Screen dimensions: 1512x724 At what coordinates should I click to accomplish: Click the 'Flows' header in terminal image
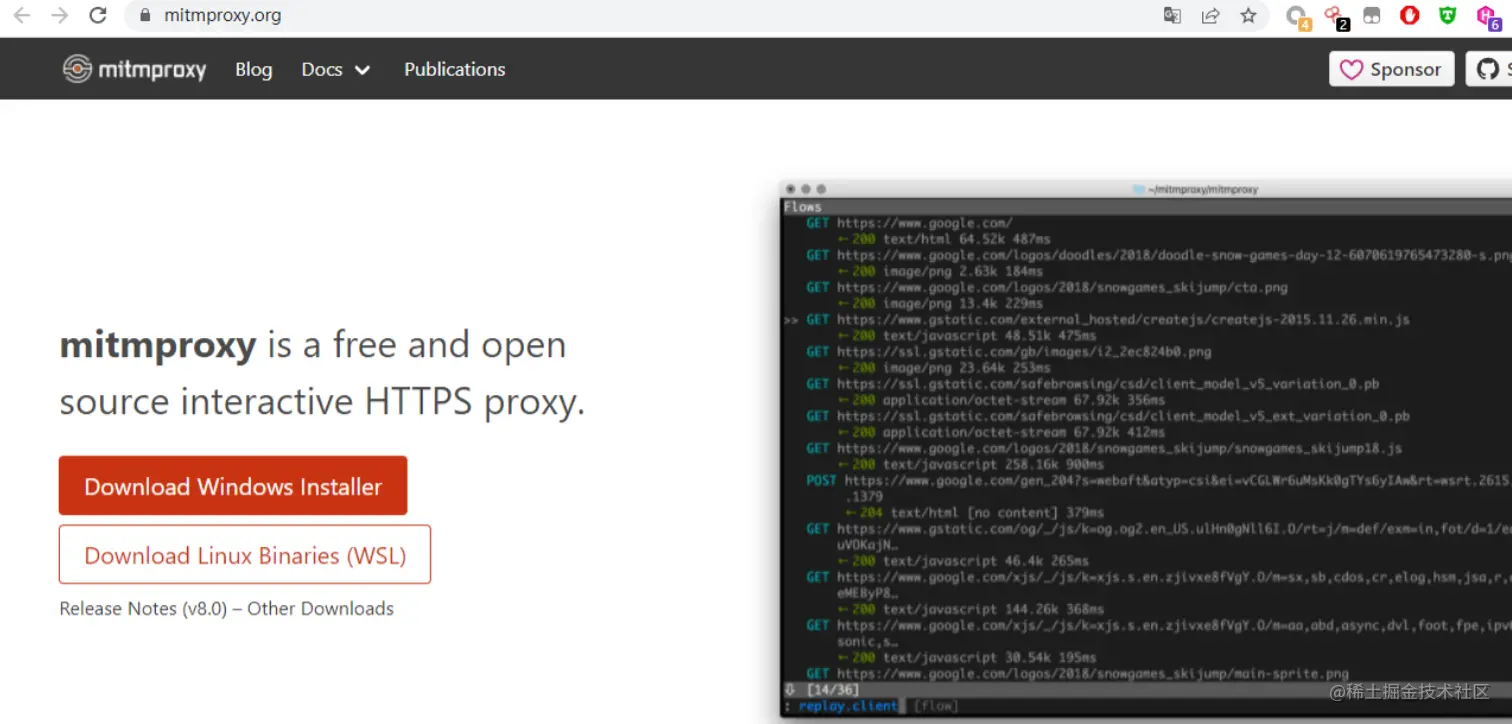pos(802,207)
